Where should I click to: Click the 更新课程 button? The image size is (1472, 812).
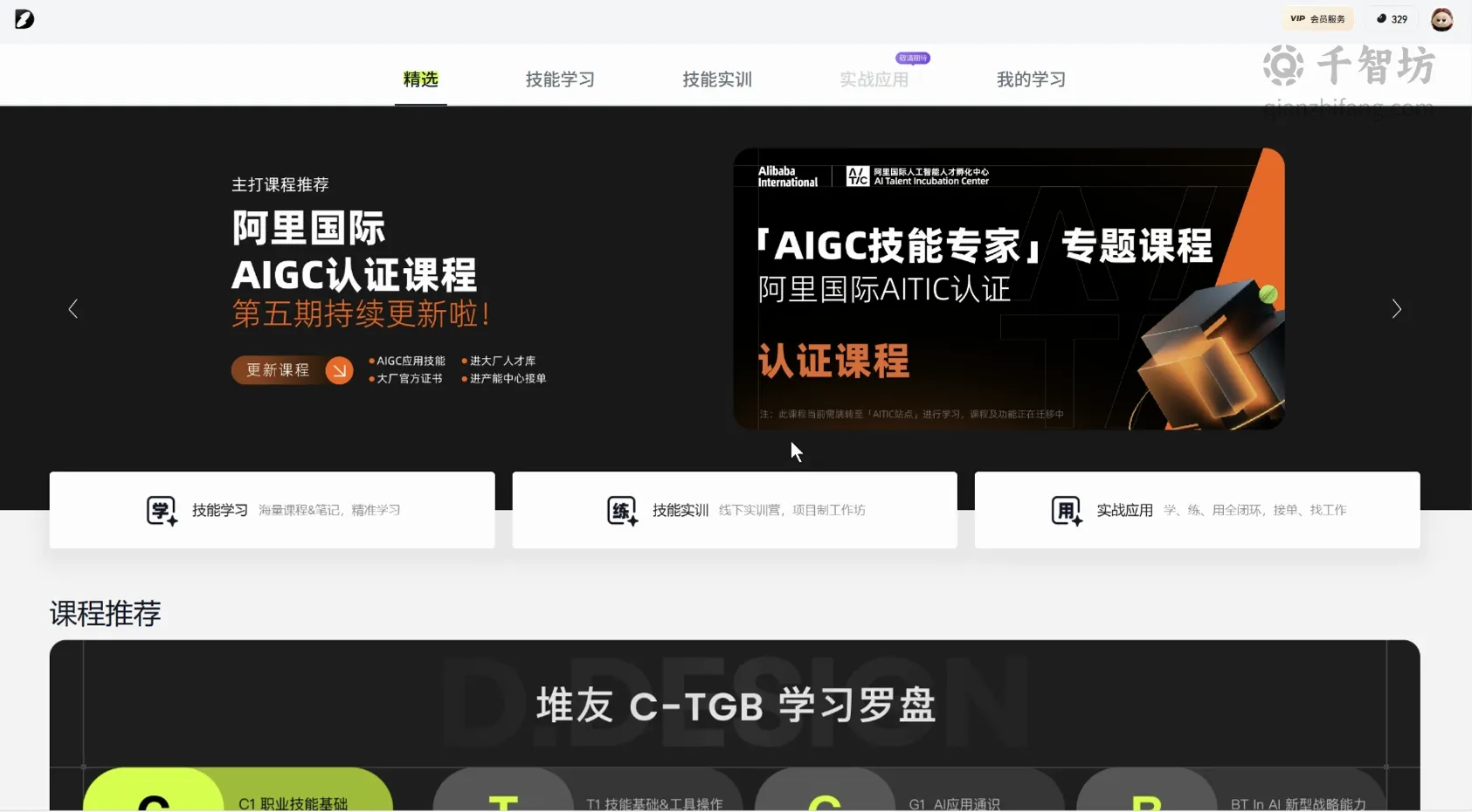(292, 370)
